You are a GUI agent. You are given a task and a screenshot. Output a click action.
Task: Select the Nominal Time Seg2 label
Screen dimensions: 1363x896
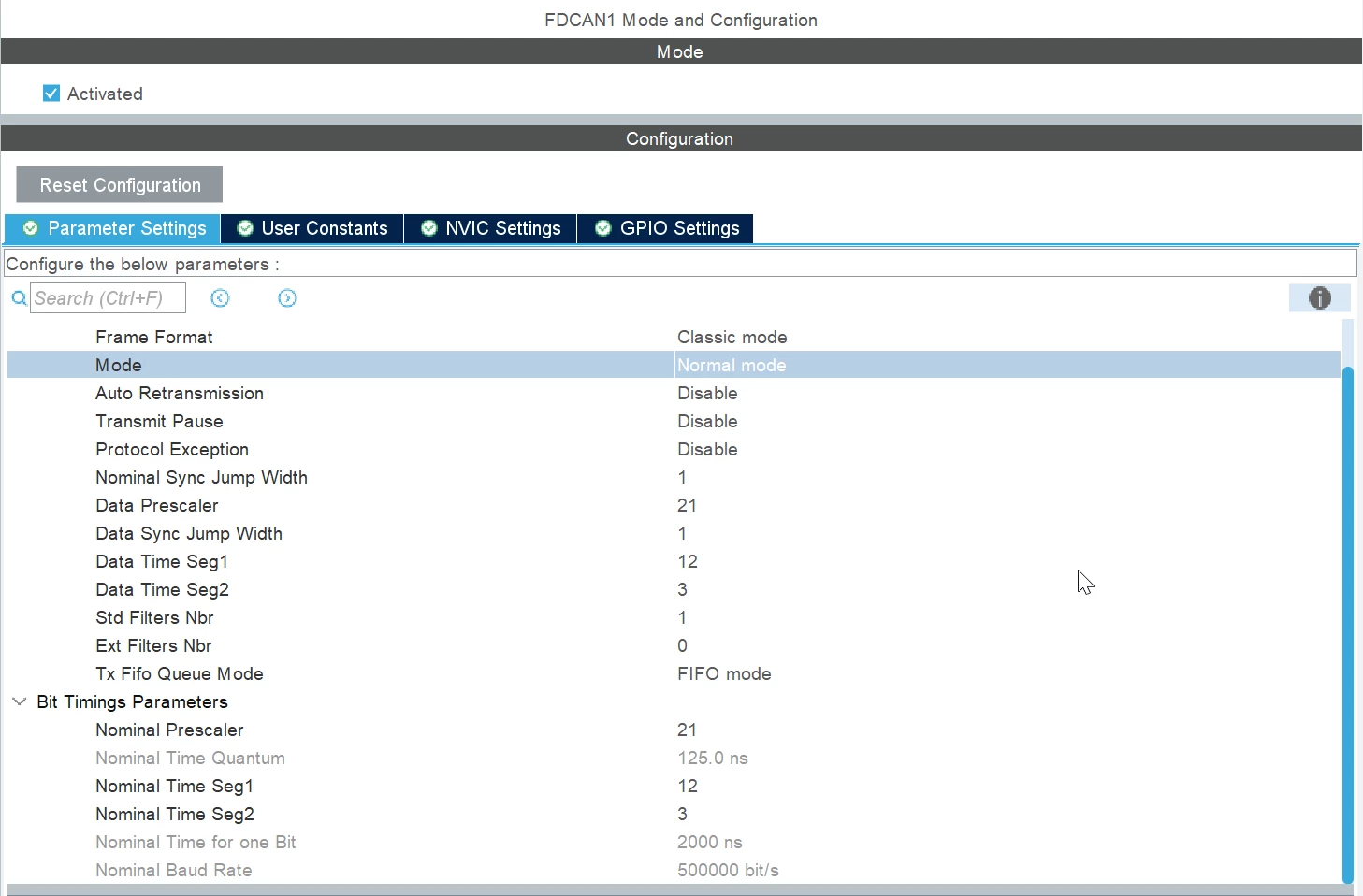175,814
